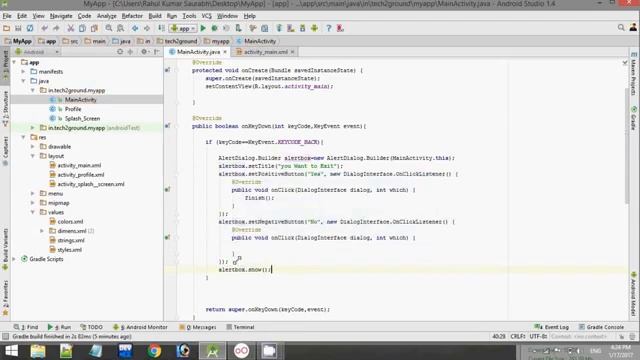Open File Explorer from the taskbar
This screenshot has height=360, width=640.
point(38,351)
